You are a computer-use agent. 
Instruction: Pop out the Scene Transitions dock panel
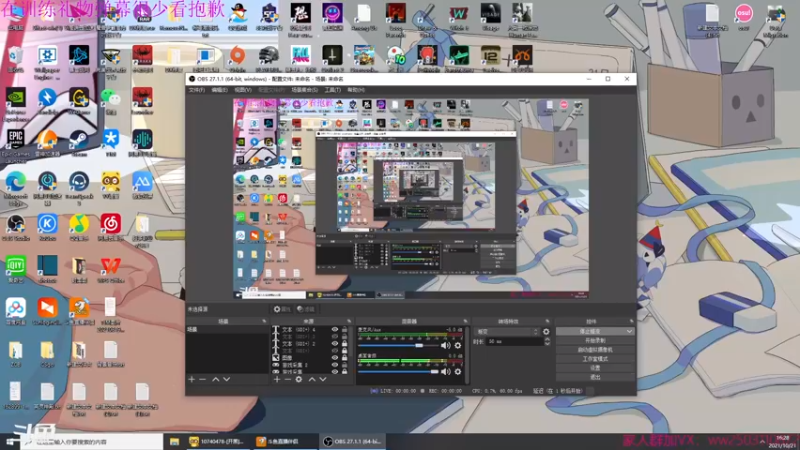pos(547,321)
